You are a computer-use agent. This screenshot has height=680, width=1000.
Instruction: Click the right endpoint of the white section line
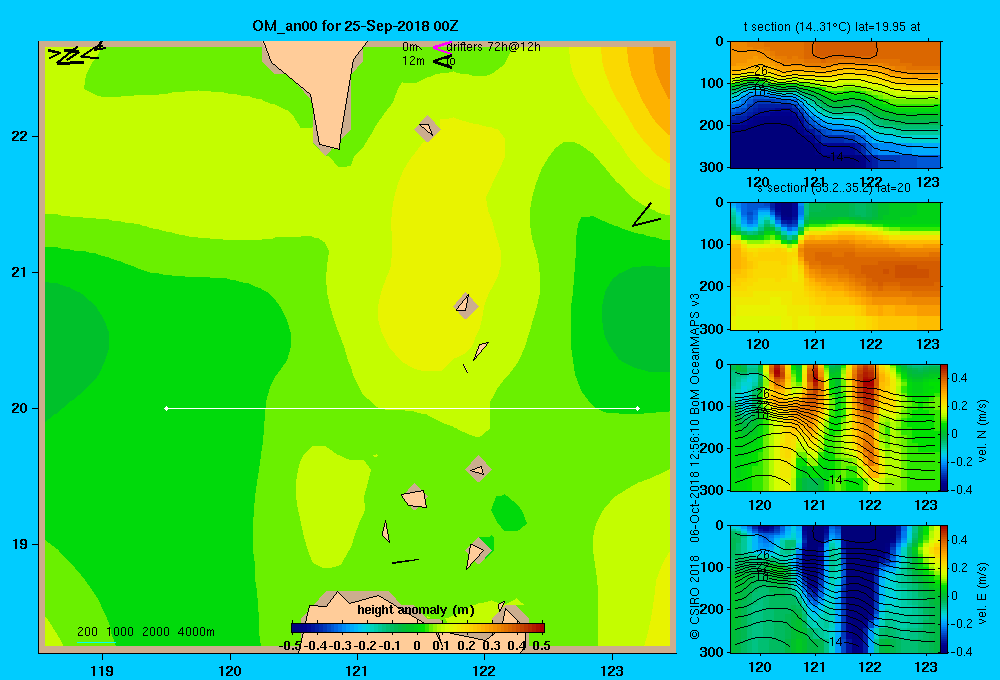coord(638,408)
